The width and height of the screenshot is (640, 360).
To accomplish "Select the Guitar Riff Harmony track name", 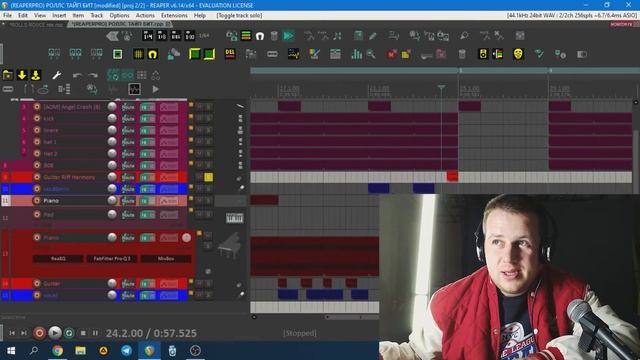I will click(69, 177).
